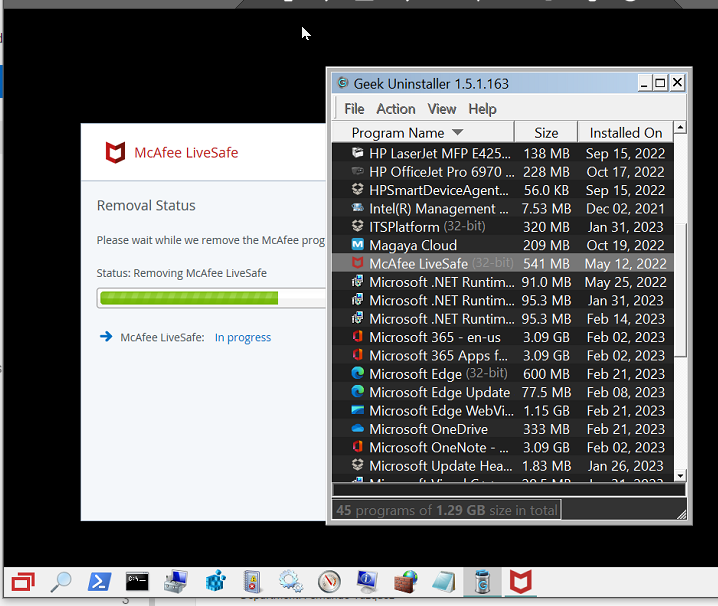Select the Microsoft Edge Update row

503,392
